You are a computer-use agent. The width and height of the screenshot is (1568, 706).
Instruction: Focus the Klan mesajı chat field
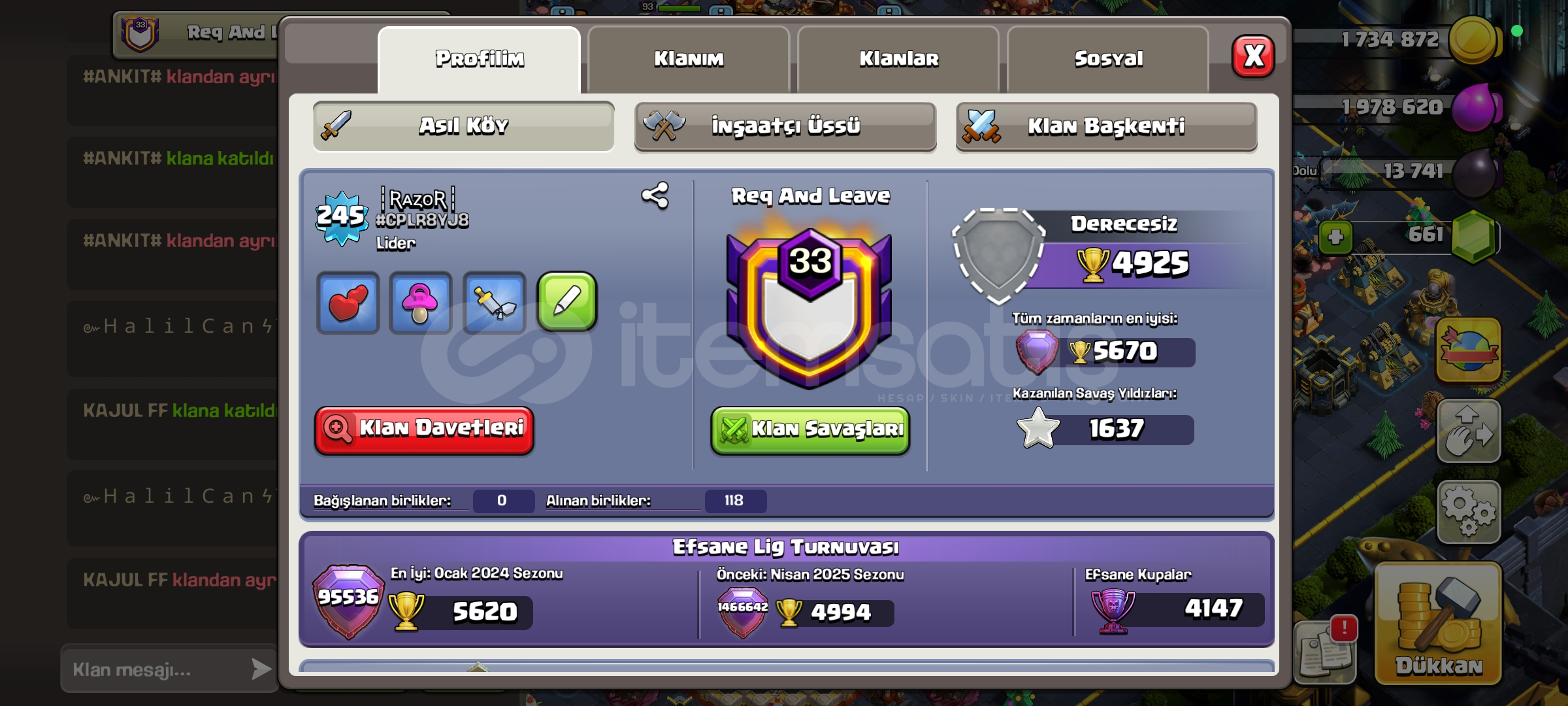[x=155, y=669]
